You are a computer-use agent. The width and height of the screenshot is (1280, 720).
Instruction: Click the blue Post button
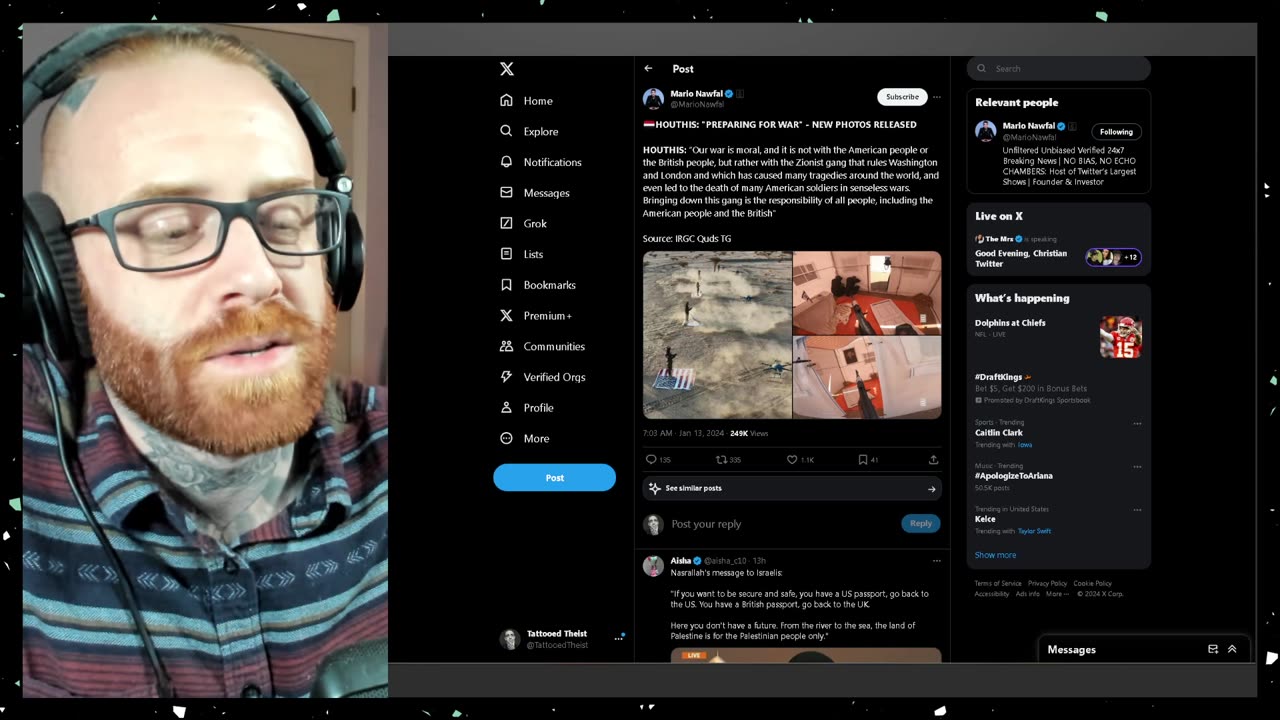554,477
